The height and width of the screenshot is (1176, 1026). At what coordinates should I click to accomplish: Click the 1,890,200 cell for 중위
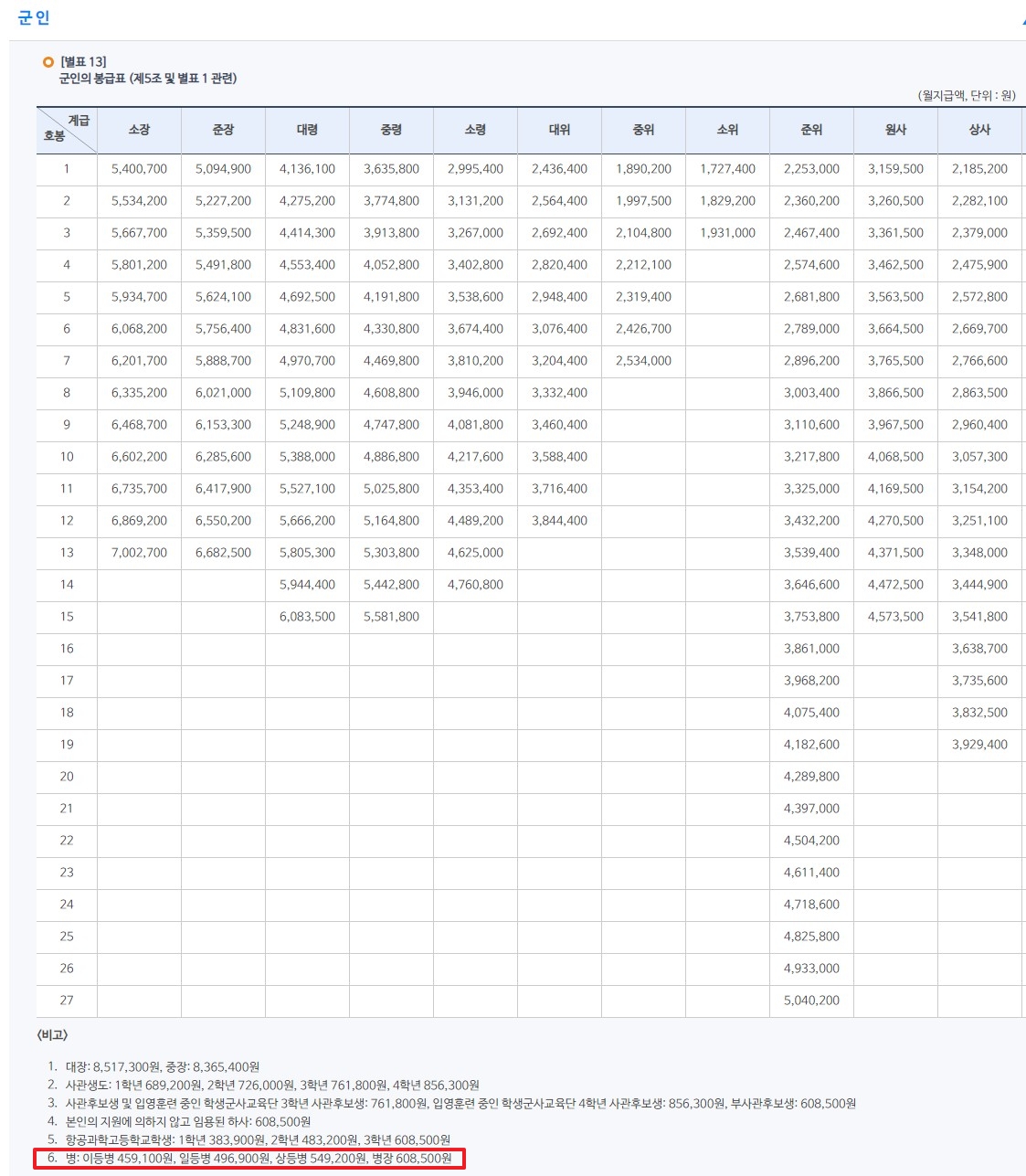(x=643, y=169)
